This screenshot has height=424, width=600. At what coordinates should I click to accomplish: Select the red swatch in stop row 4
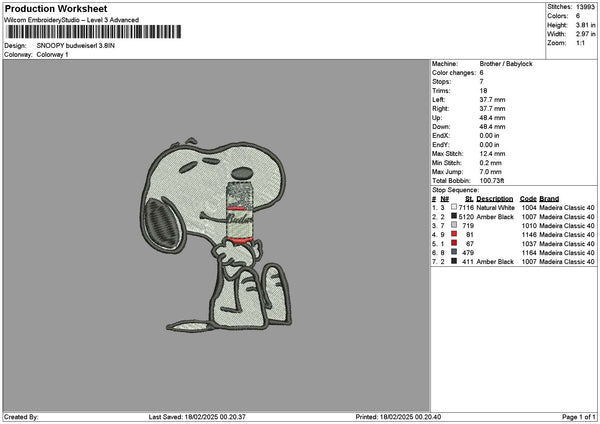[454, 234]
